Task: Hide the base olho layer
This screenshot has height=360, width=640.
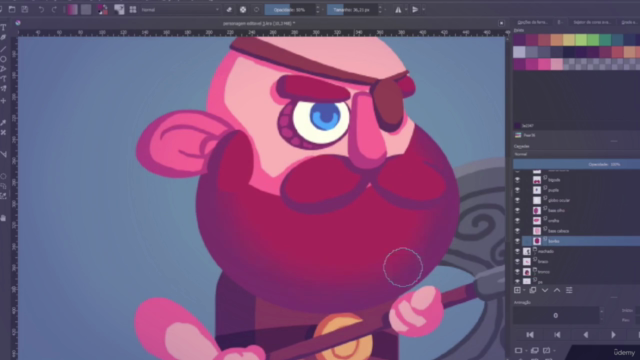Action: tap(518, 211)
